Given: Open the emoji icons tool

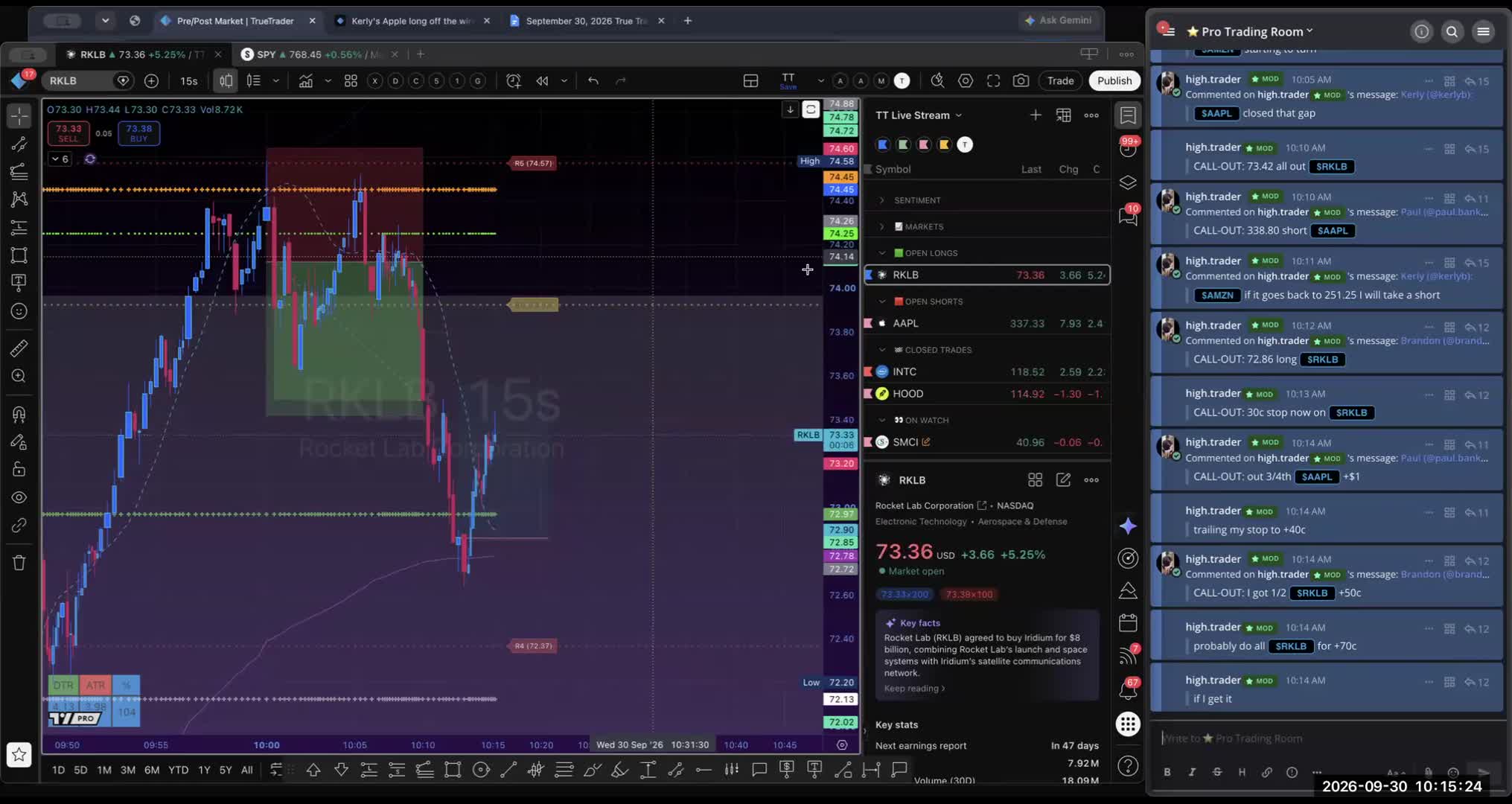Looking at the screenshot, I should click(19, 311).
